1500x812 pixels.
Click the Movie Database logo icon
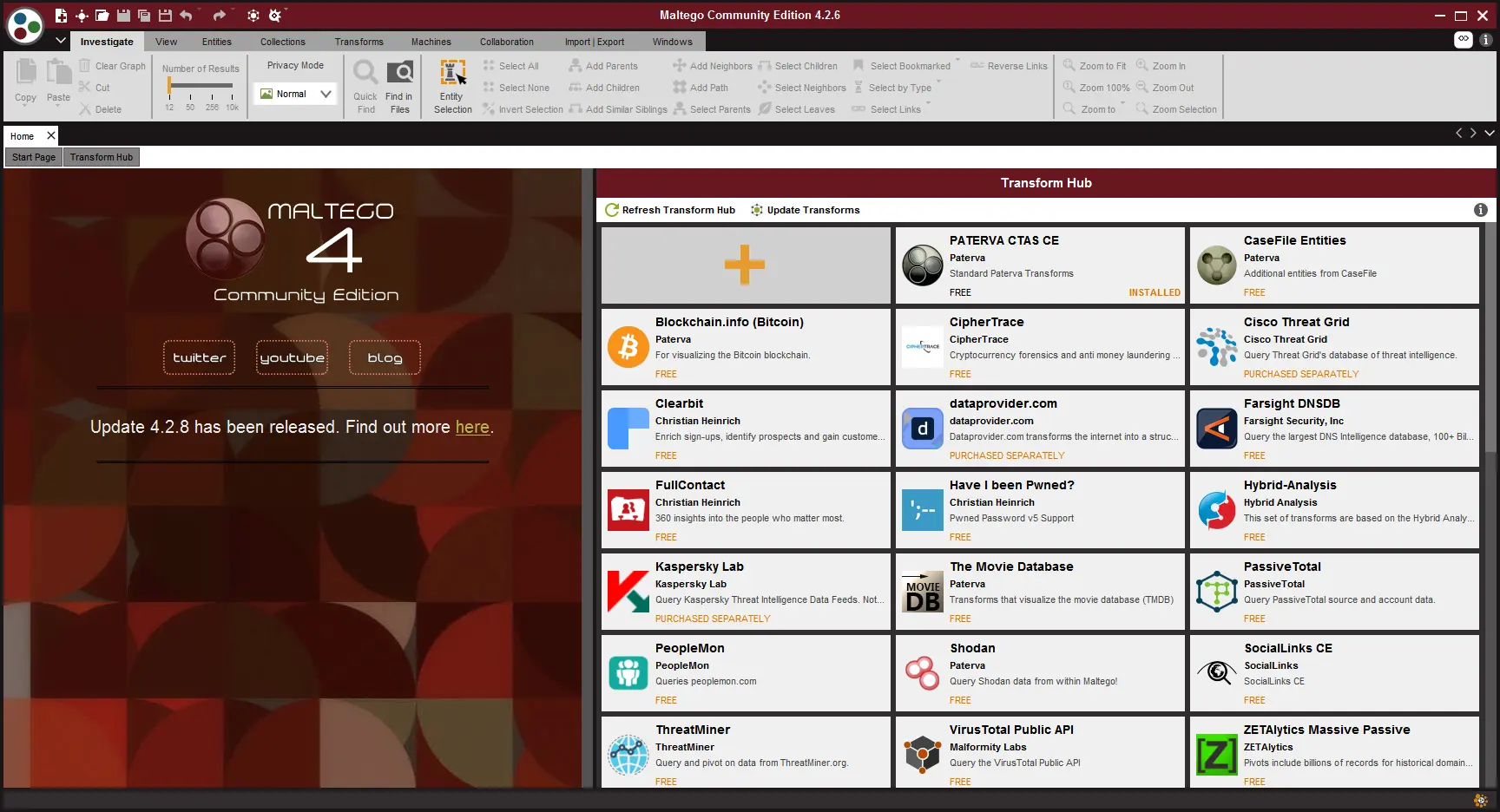[923, 592]
